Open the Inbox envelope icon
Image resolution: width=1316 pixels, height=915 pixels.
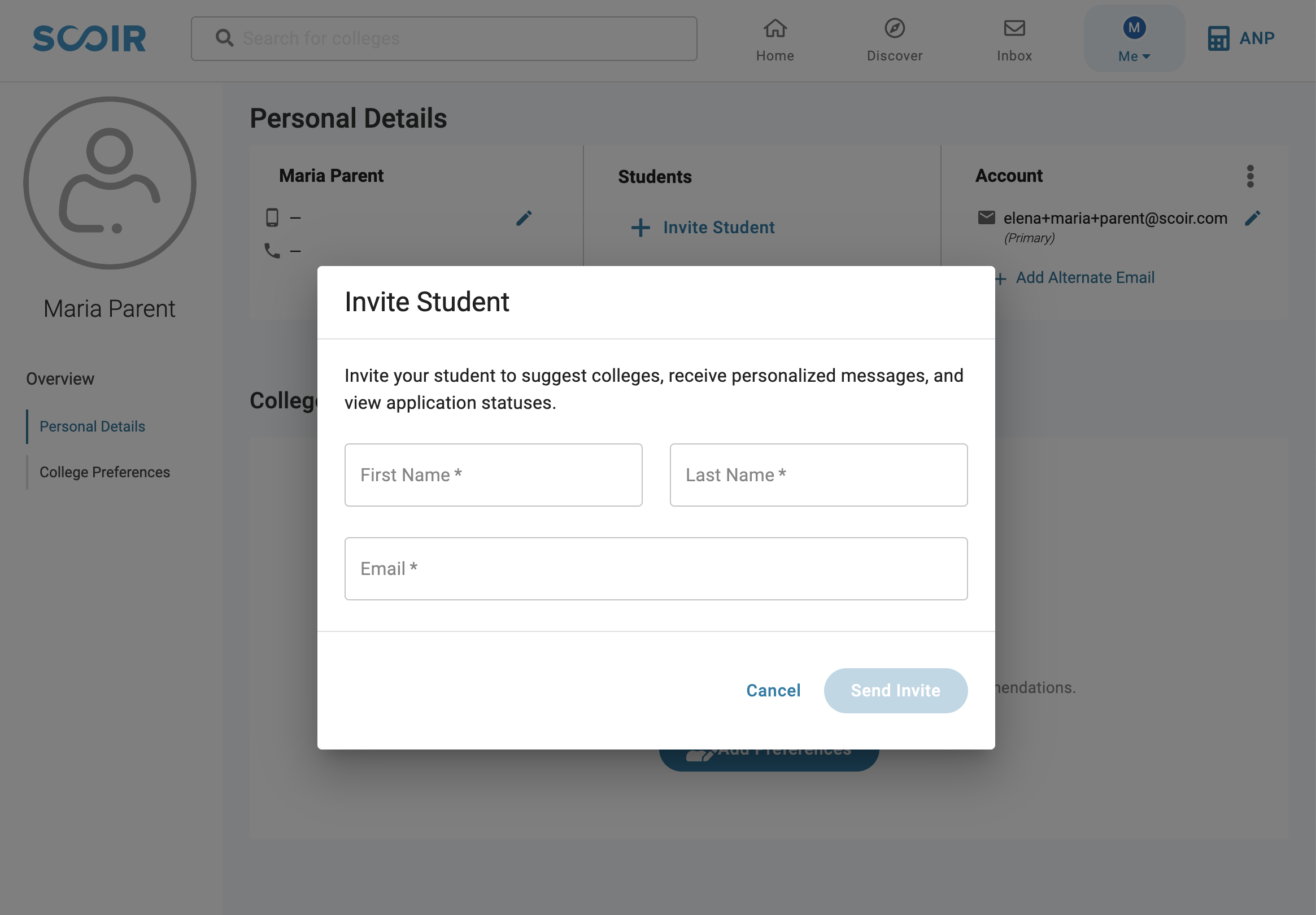click(x=1014, y=28)
